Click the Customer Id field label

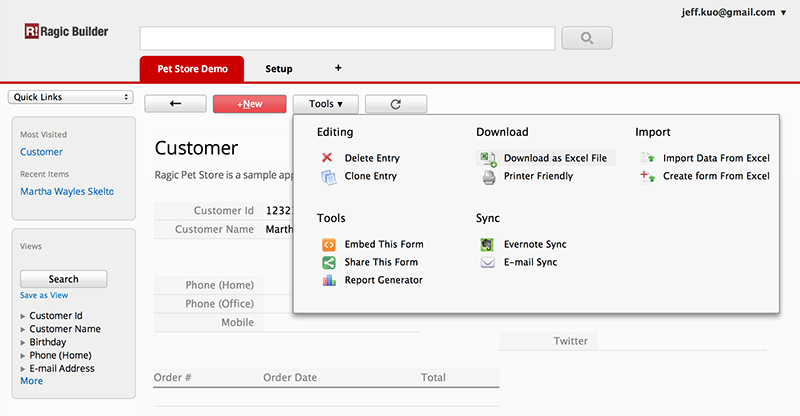[x=223, y=211]
